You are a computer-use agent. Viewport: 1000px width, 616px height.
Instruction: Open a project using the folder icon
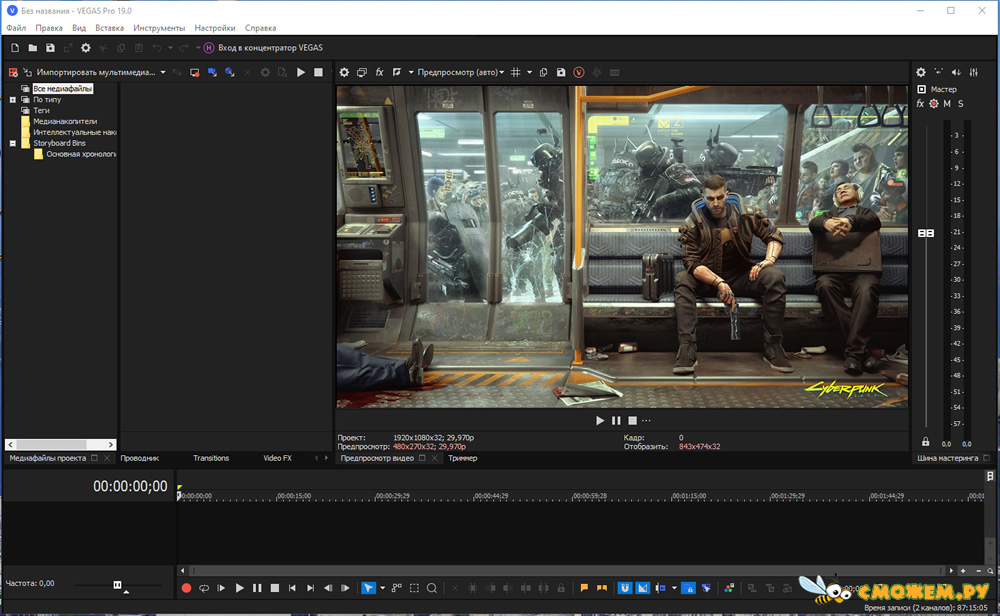point(33,48)
